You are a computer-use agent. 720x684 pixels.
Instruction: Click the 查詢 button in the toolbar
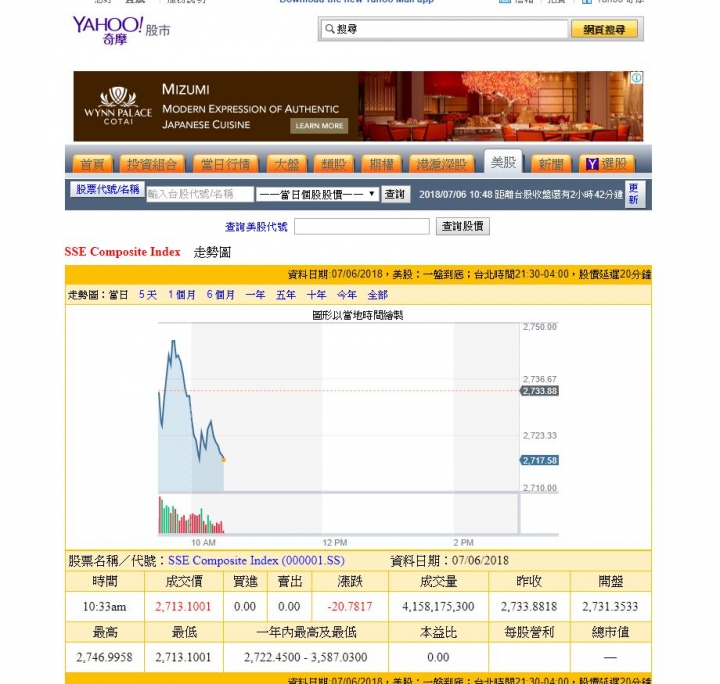395,194
